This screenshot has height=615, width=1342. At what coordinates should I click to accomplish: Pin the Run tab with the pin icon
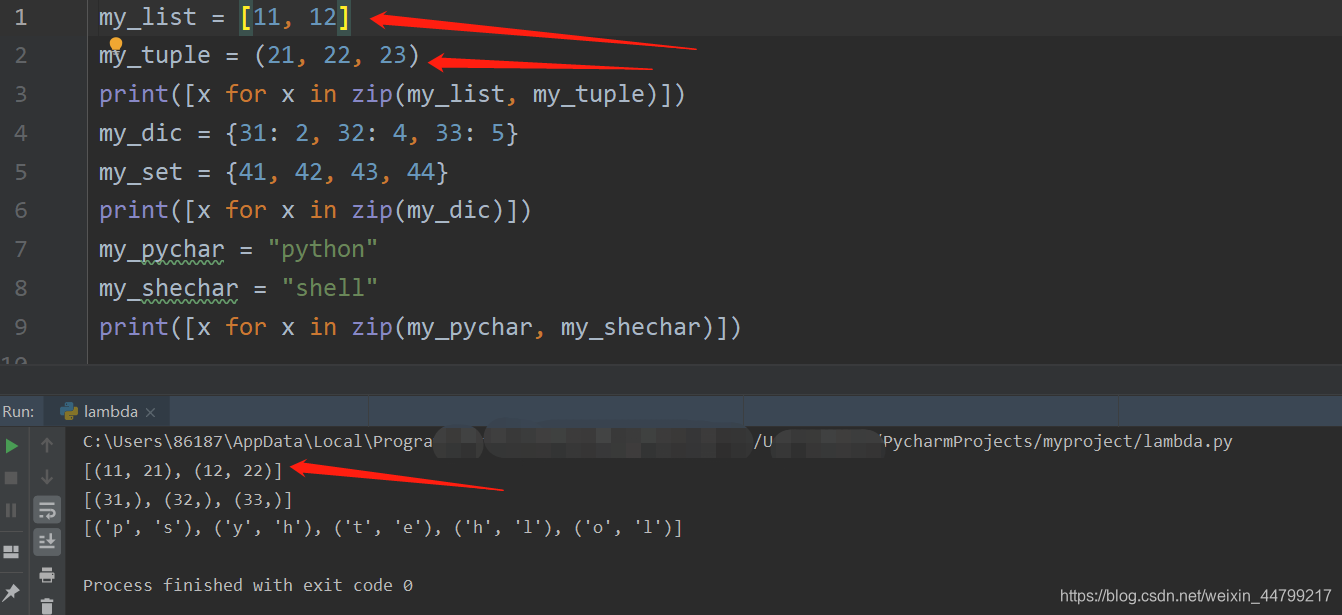point(12,592)
